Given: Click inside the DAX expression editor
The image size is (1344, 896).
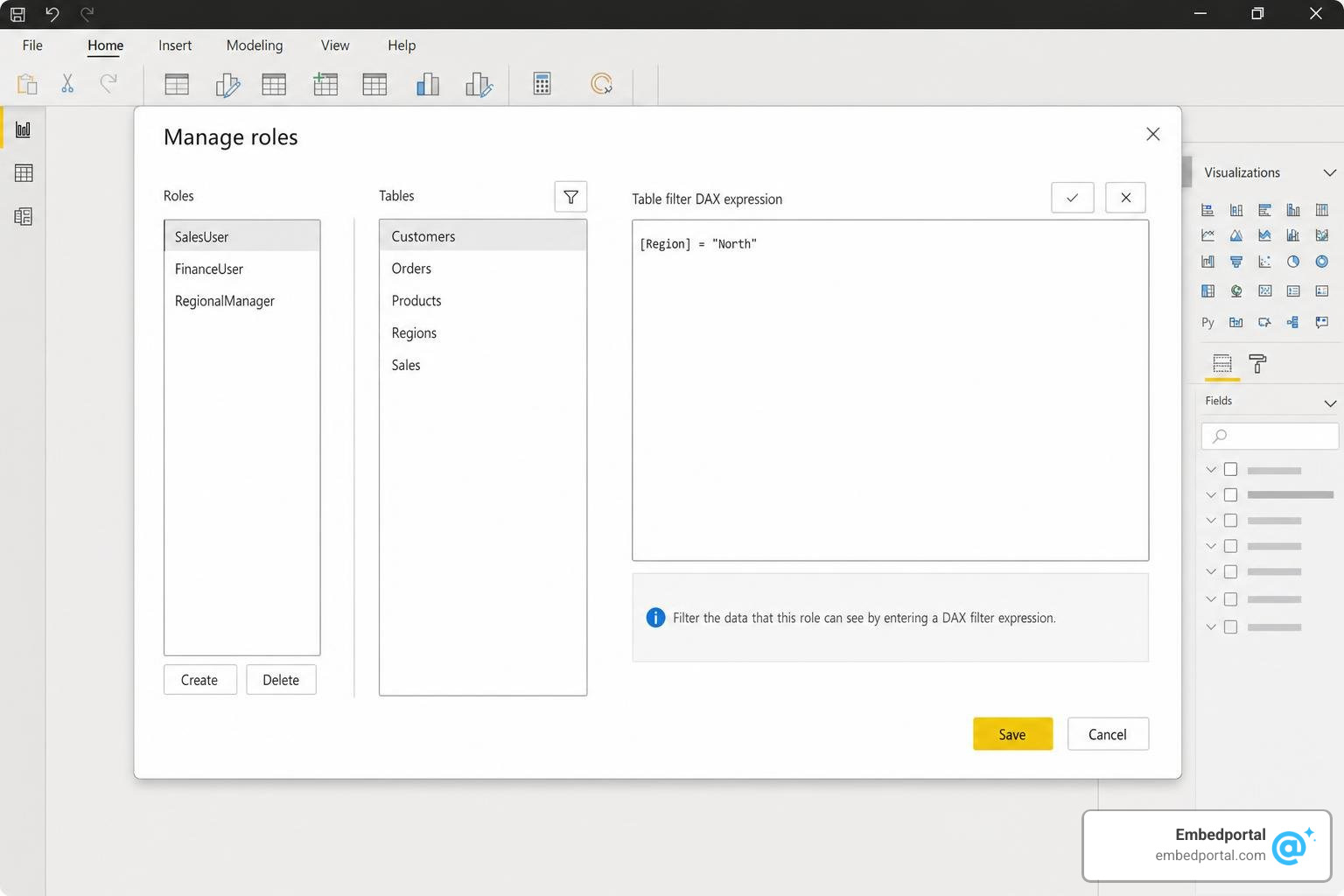Looking at the screenshot, I should (890, 390).
